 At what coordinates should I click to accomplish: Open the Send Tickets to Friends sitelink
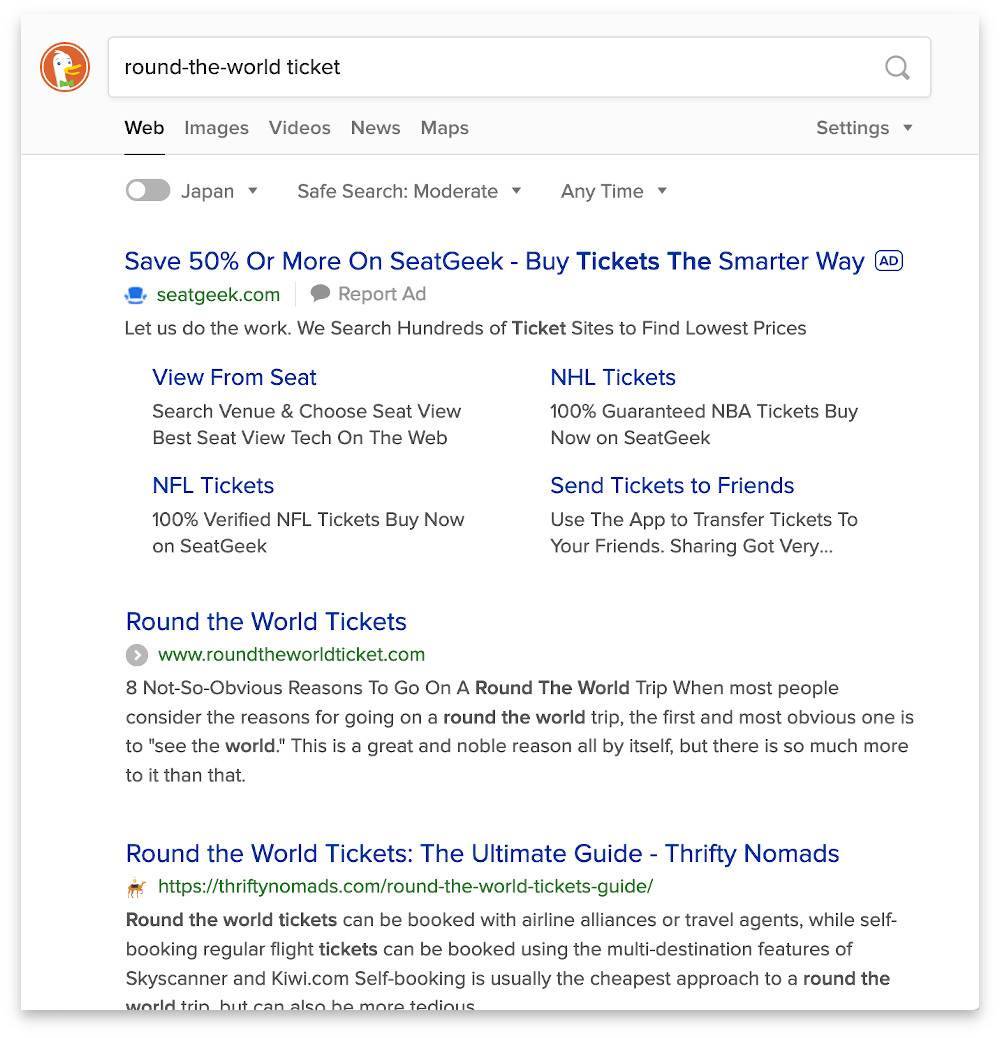click(672, 485)
